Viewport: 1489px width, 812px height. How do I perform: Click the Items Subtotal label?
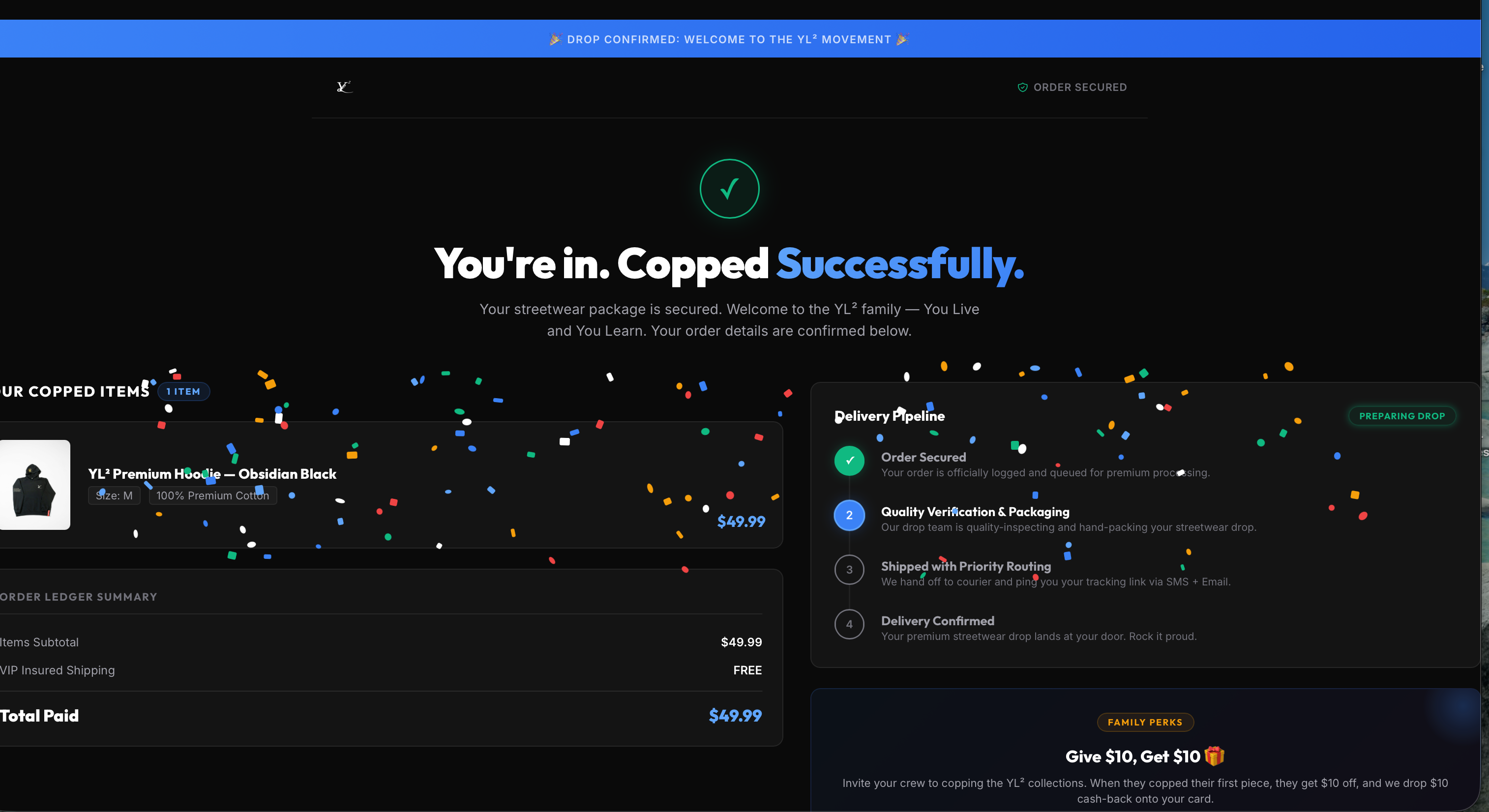pos(39,642)
